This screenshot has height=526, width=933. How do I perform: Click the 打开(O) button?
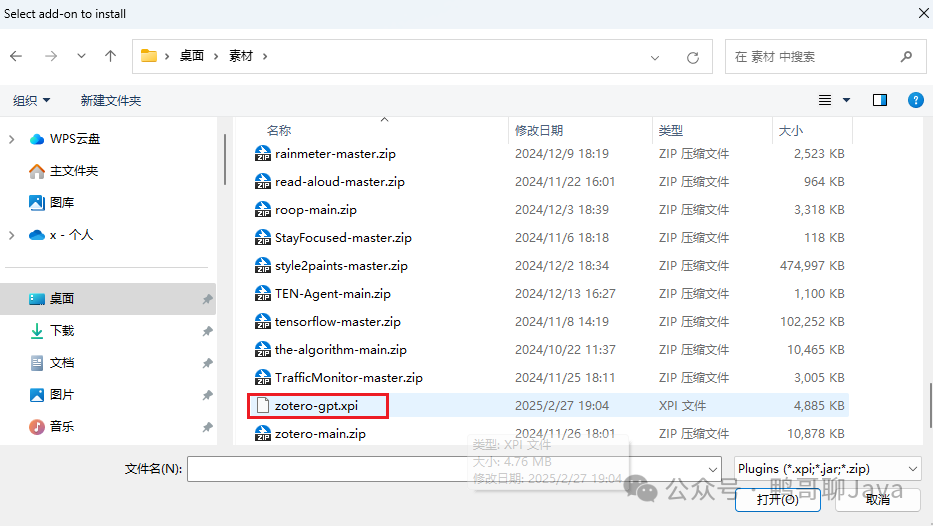[778, 499]
